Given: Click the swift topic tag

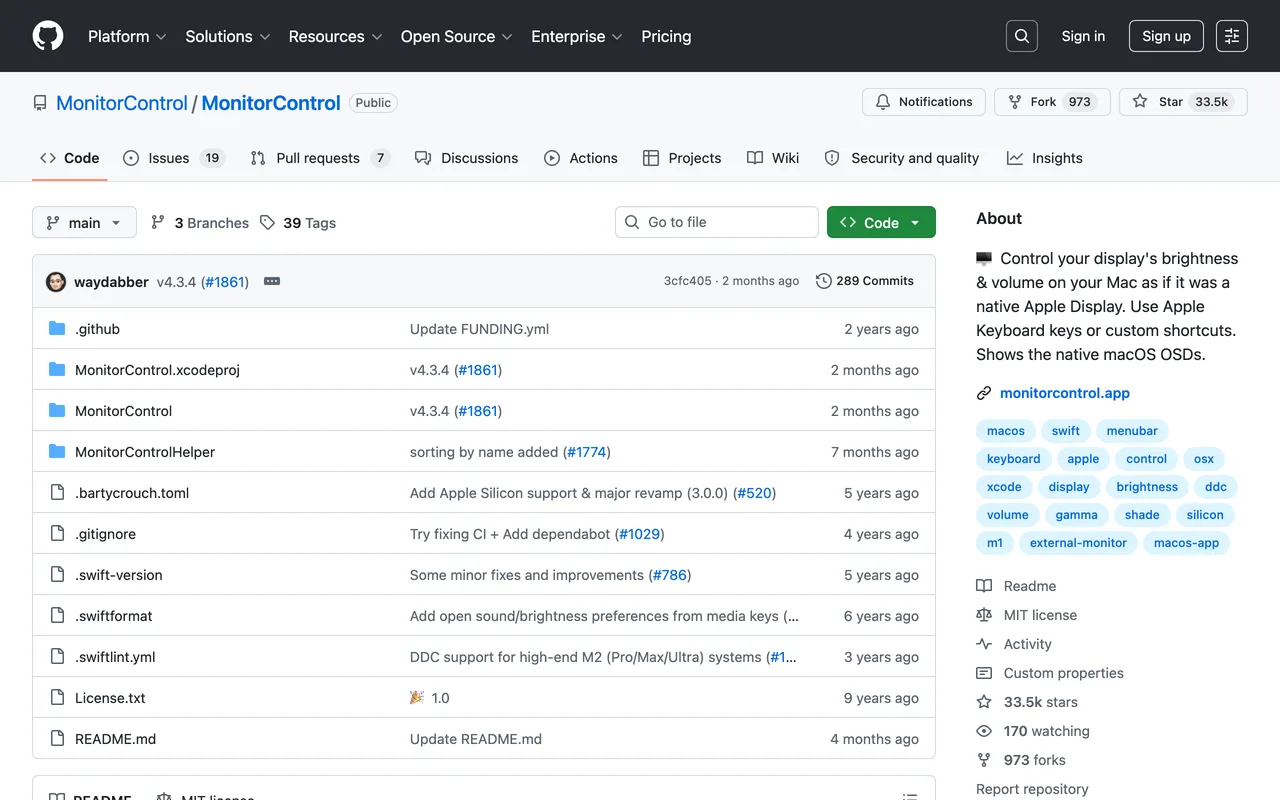Looking at the screenshot, I should (1066, 431).
